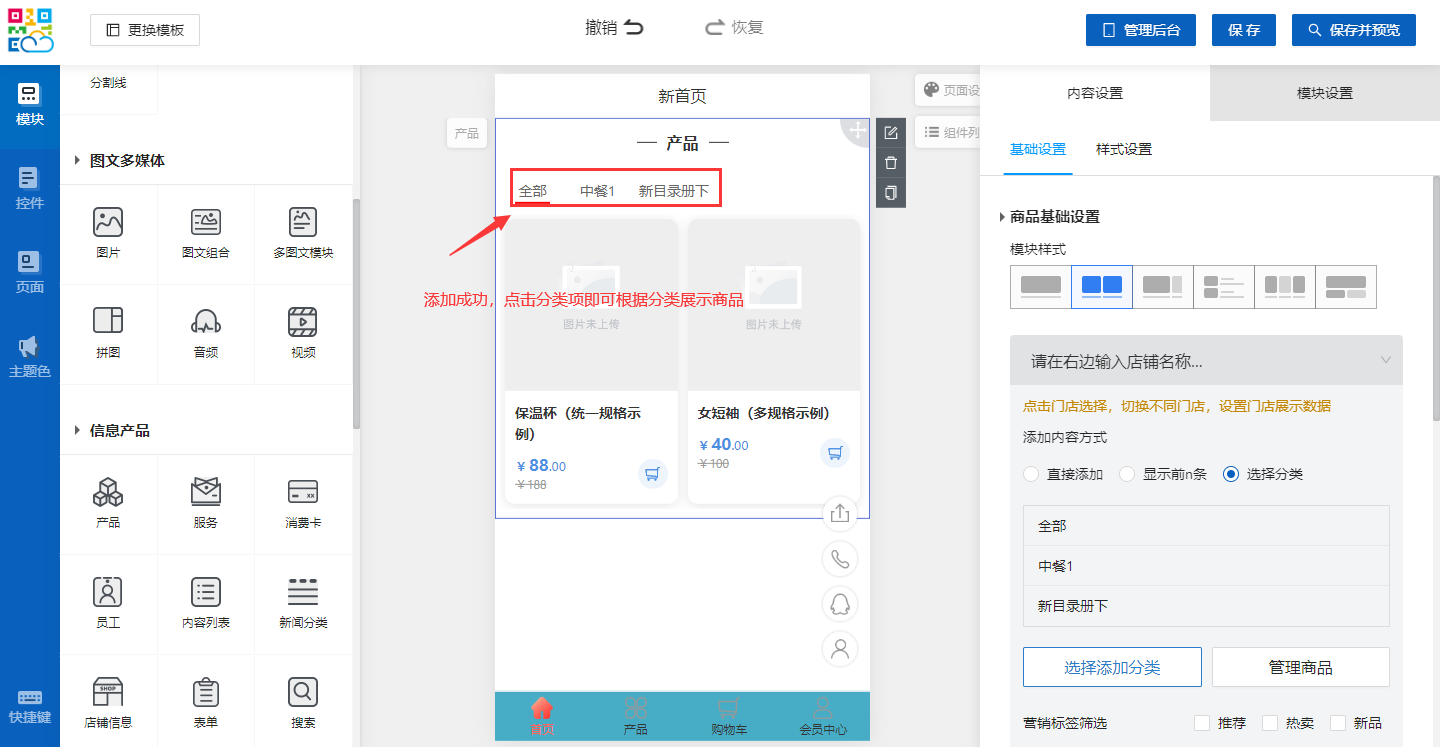The height and width of the screenshot is (747, 1440).
Task: Add 保温杯 to cart via cart icon
Action: pyautogui.click(x=652, y=474)
